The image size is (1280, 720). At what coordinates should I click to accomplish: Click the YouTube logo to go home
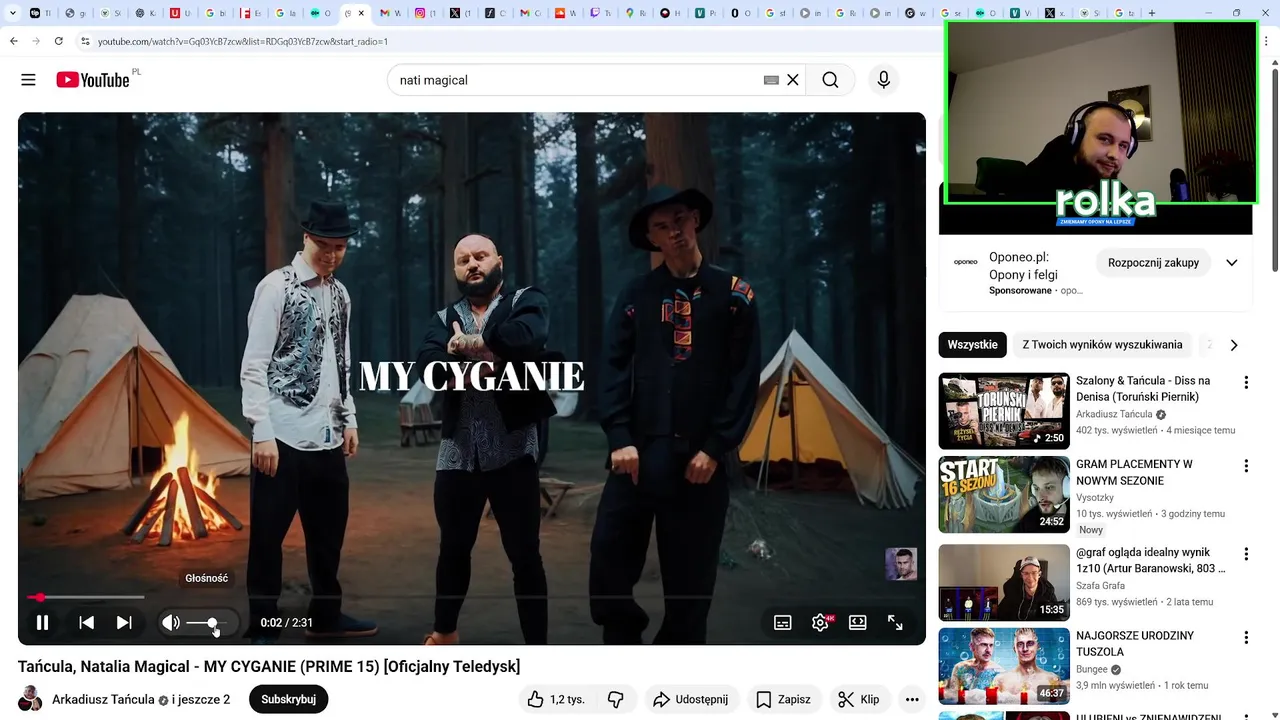[x=93, y=80]
